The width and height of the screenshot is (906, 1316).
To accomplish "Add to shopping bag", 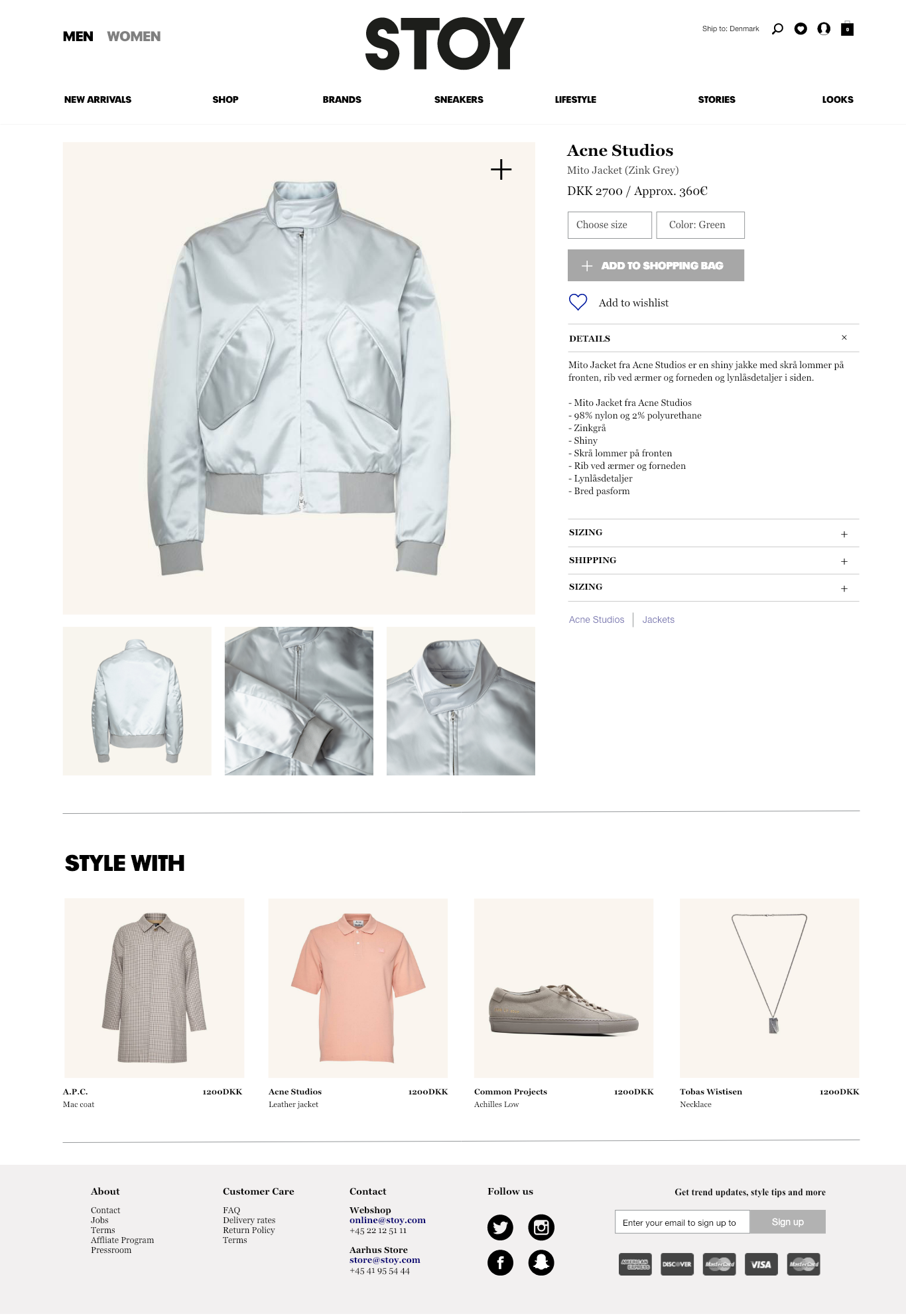I will coord(656,265).
